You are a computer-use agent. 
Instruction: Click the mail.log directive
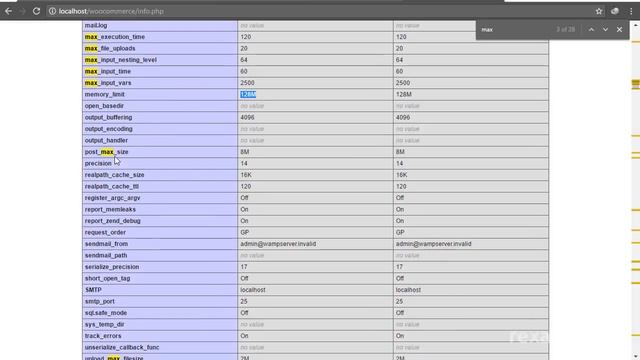point(96,25)
